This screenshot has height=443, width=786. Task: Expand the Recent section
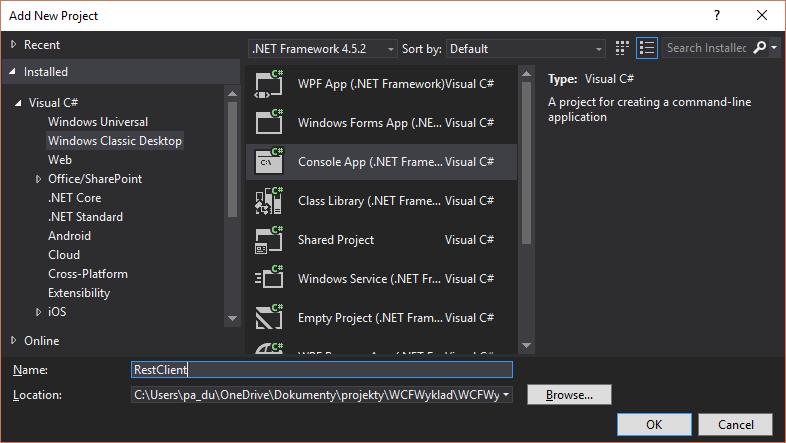(14, 45)
